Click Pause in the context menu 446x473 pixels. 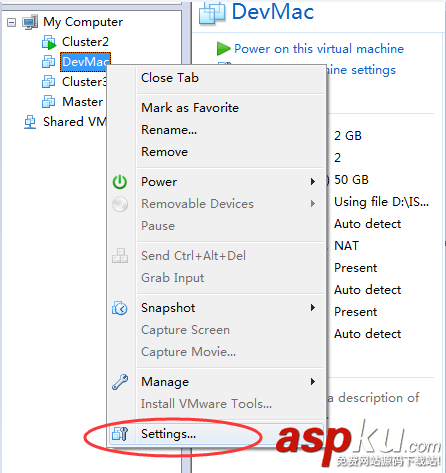point(158,226)
